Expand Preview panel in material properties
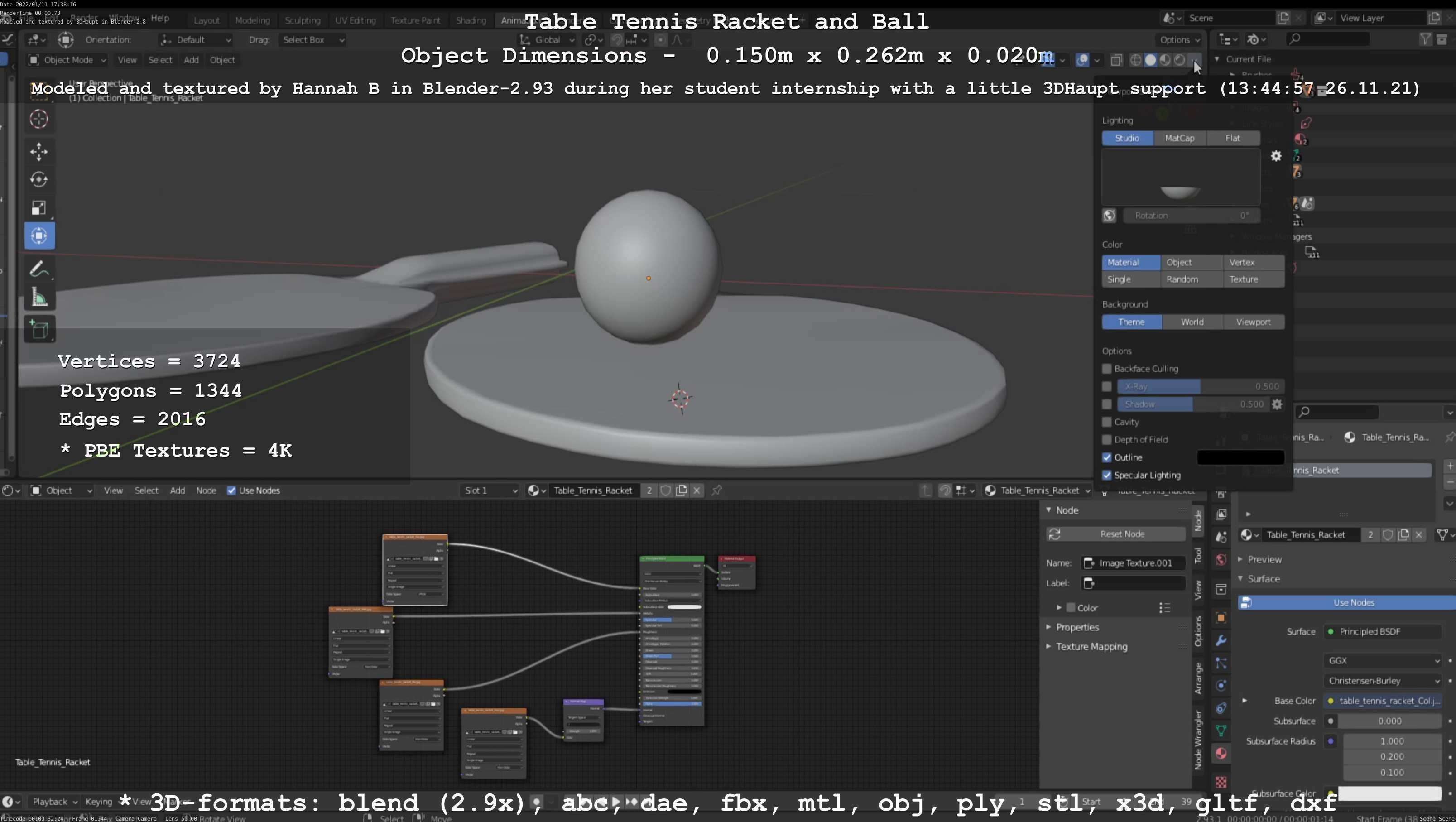This screenshot has height=822, width=1456. coord(1264,559)
